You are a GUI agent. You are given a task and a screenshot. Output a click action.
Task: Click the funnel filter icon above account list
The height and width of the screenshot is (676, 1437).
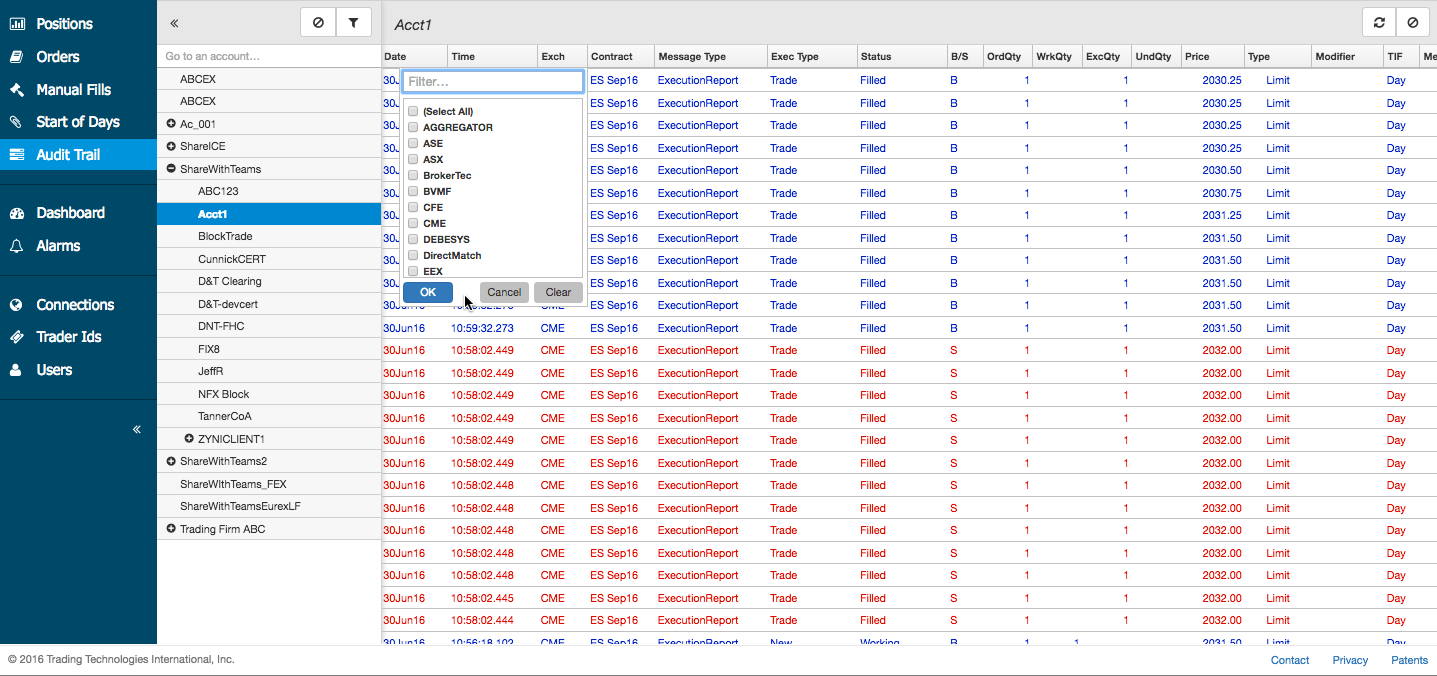pos(353,22)
